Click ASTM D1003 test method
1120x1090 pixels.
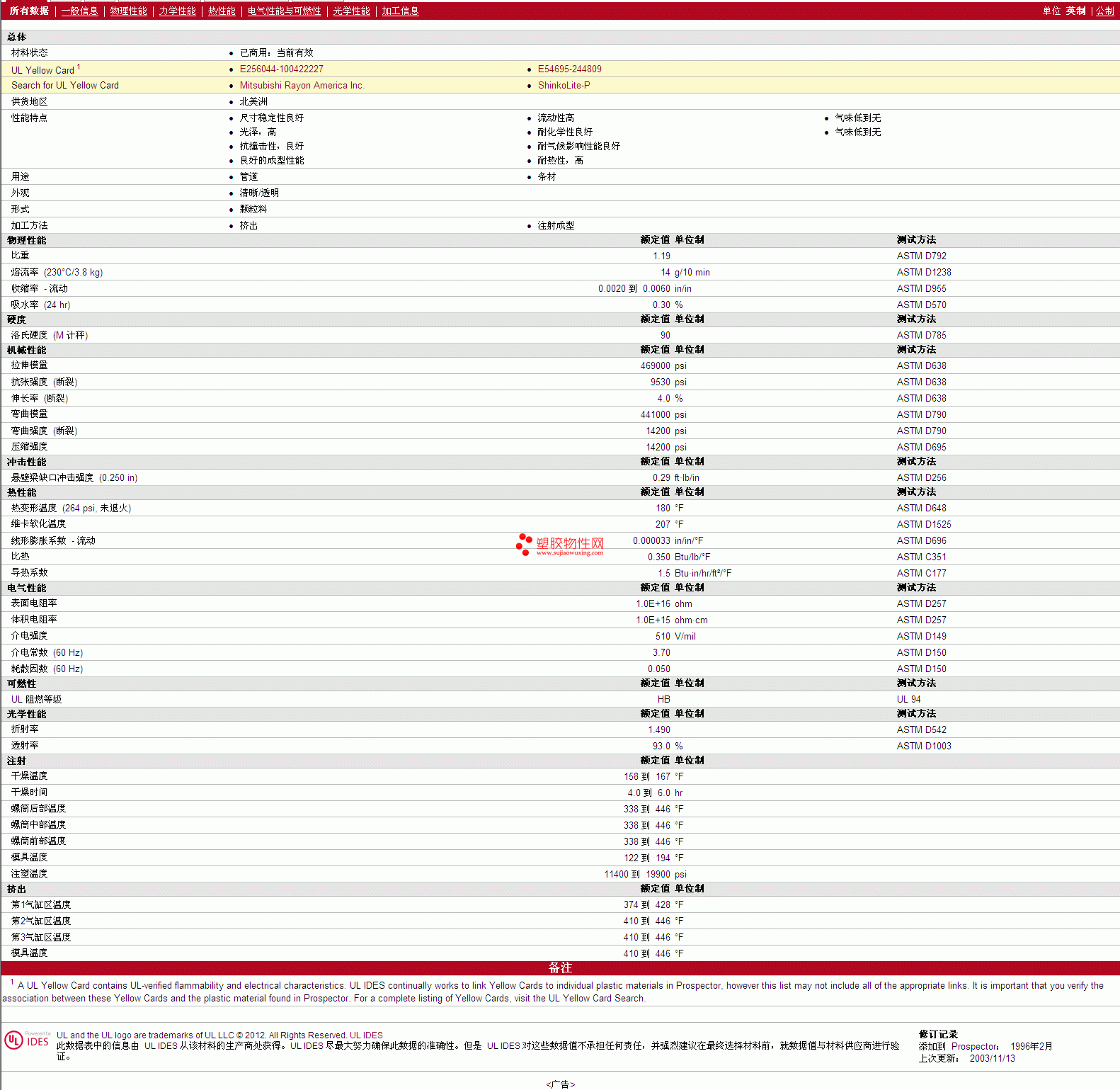[924, 746]
